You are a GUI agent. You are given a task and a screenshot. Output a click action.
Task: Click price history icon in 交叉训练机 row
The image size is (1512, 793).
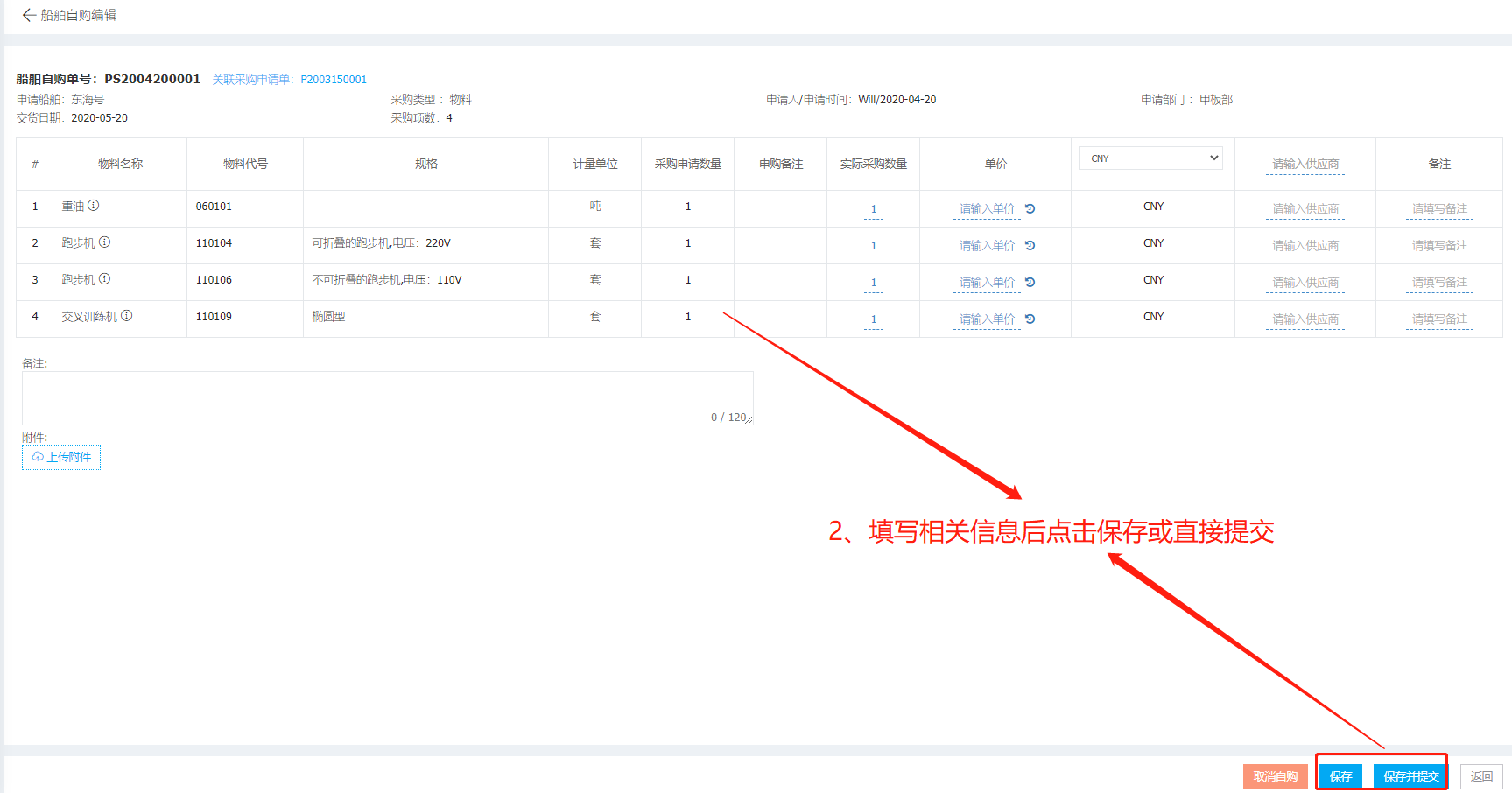pos(1030,319)
